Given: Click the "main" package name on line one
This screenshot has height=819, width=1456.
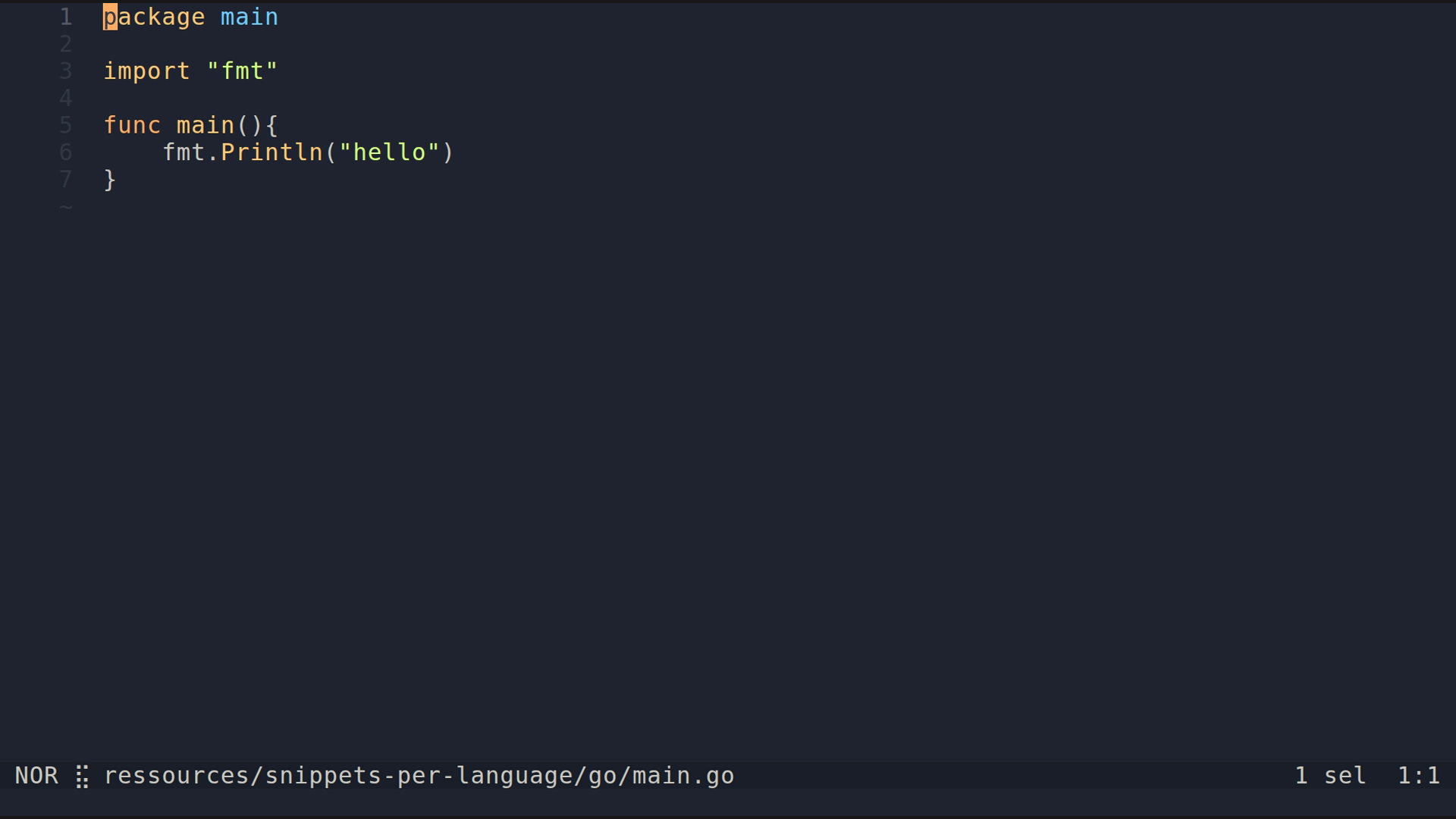Looking at the screenshot, I should tap(249, 17).
